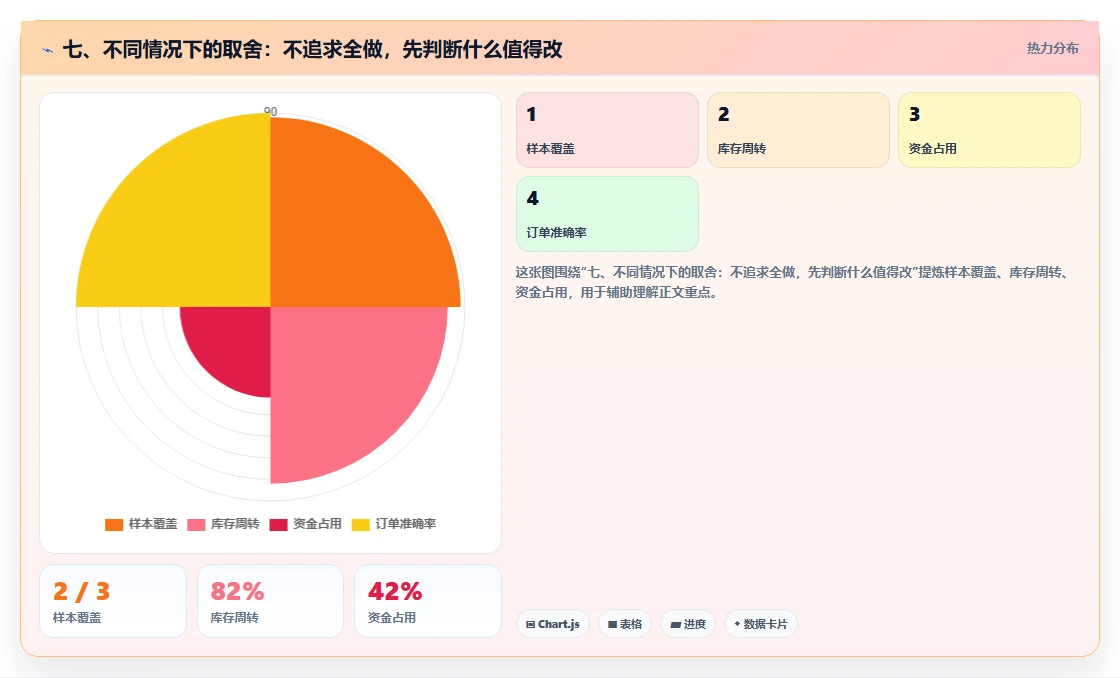Click the 数据卡片 tag chip
This screenshot has height=678, width=1120.
[761, 624]
